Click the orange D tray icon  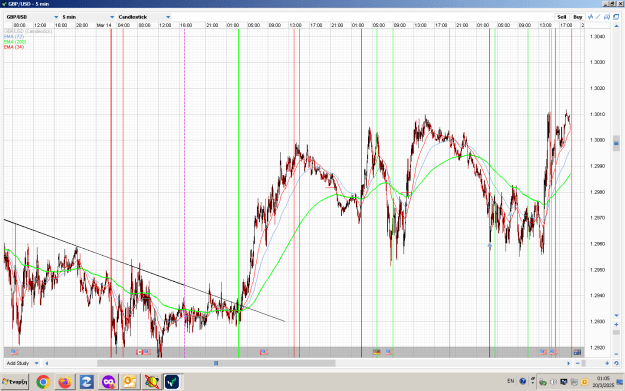coord(584,382)
